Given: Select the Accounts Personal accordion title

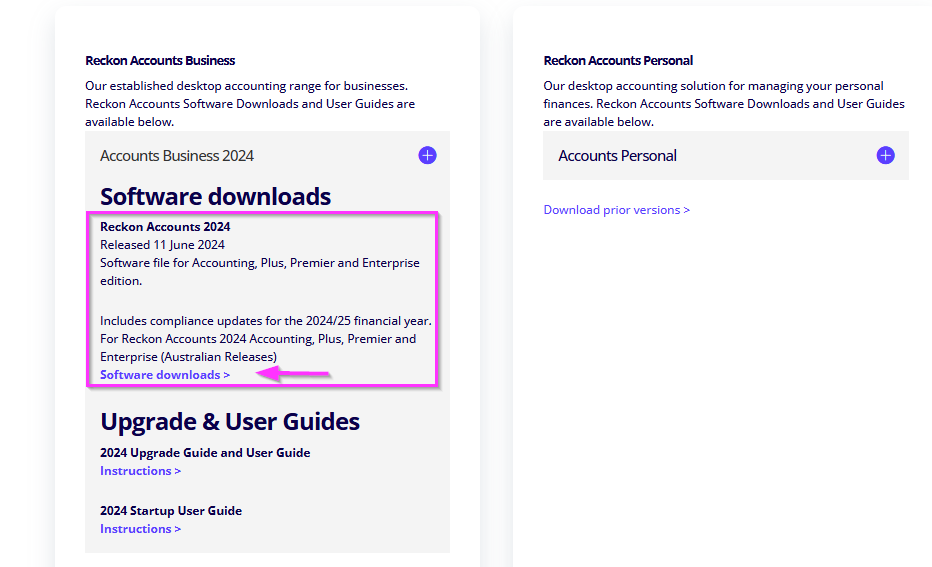Looking at the screenshot, I should point(617,156).
